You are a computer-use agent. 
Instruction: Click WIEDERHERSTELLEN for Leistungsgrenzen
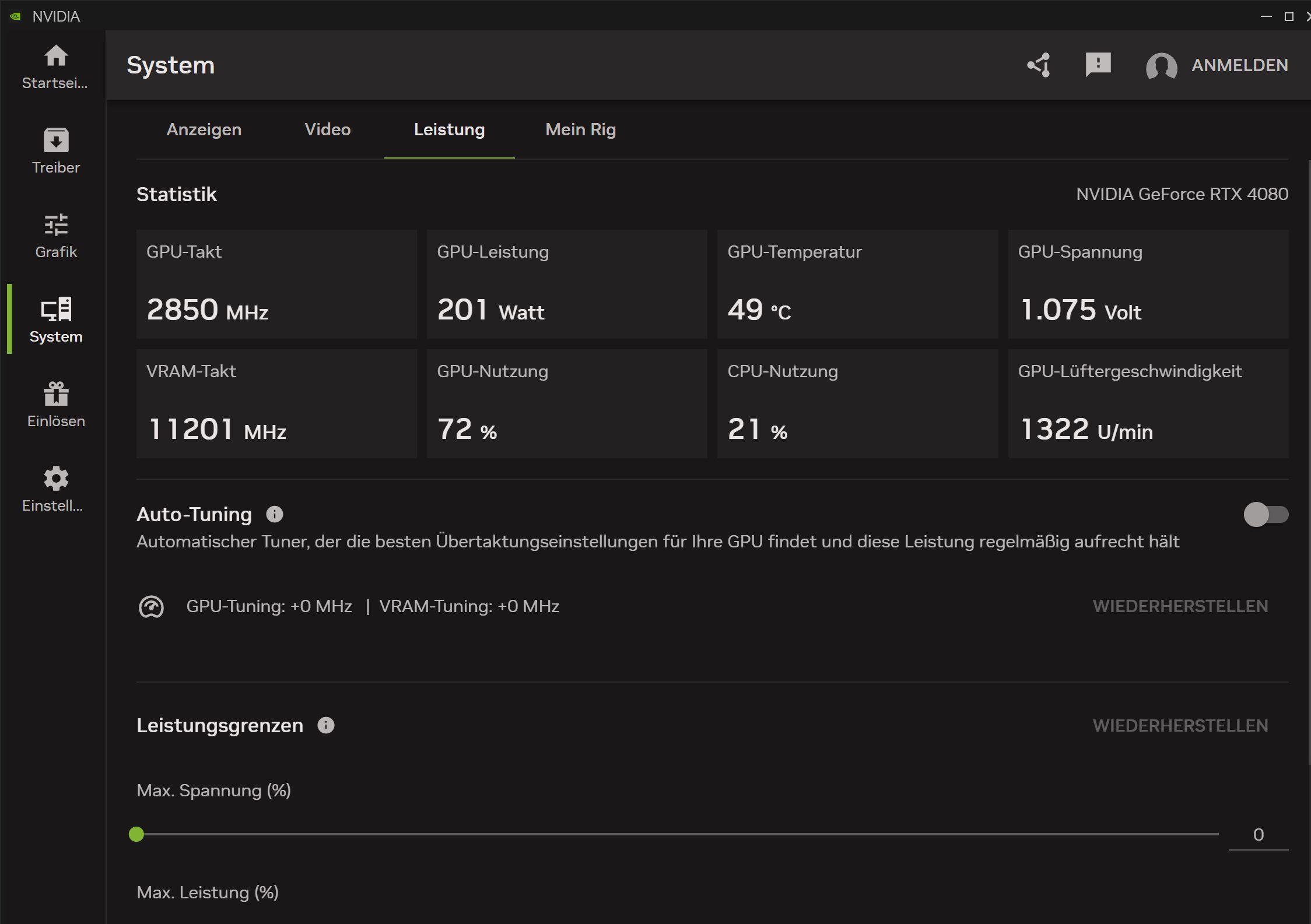[x=1180, y=726]
